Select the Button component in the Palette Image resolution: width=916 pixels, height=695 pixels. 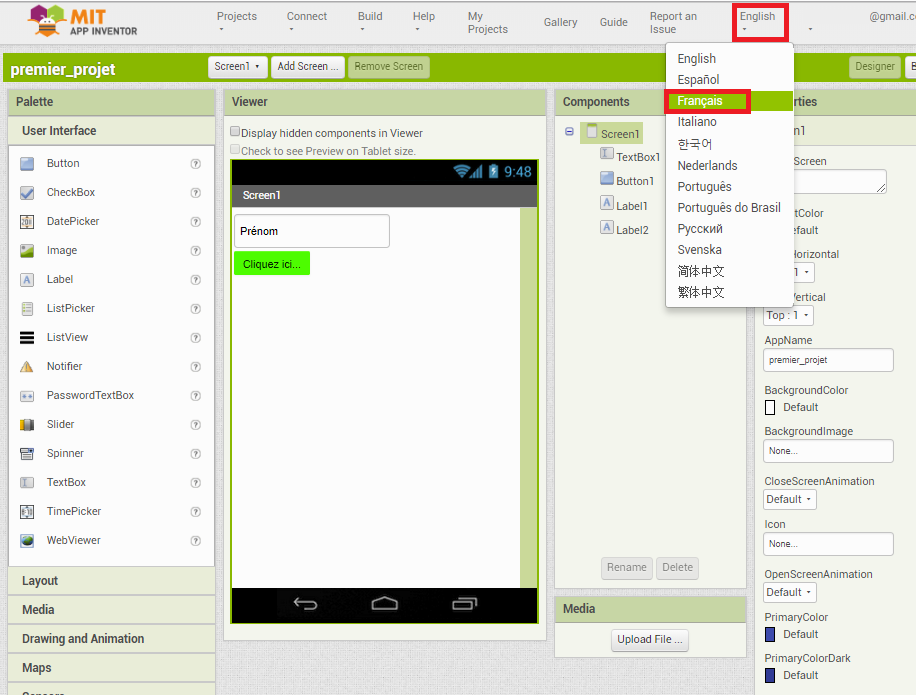pyautogui.click(x=60, y=163)
